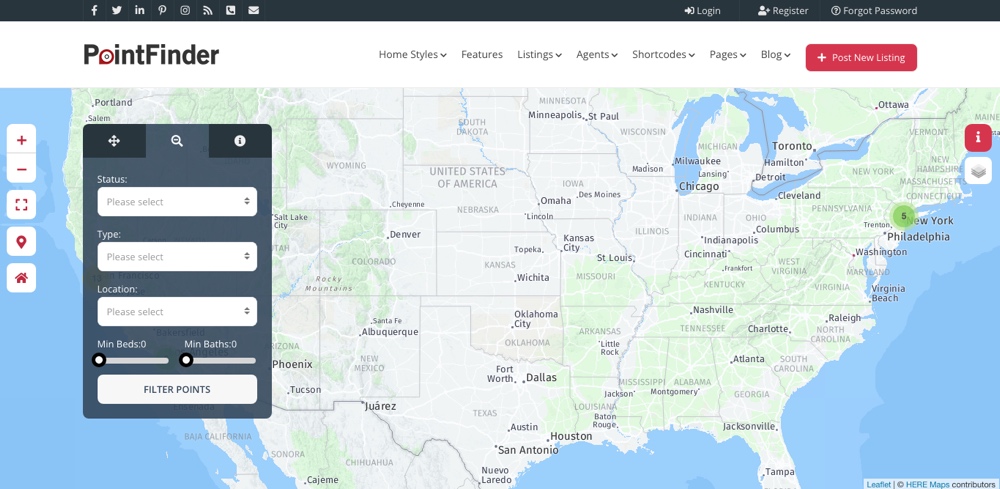This screenshot has height=489, width=1000.
Task: Expand the Home Styles menu
Action: pos(413,55)
